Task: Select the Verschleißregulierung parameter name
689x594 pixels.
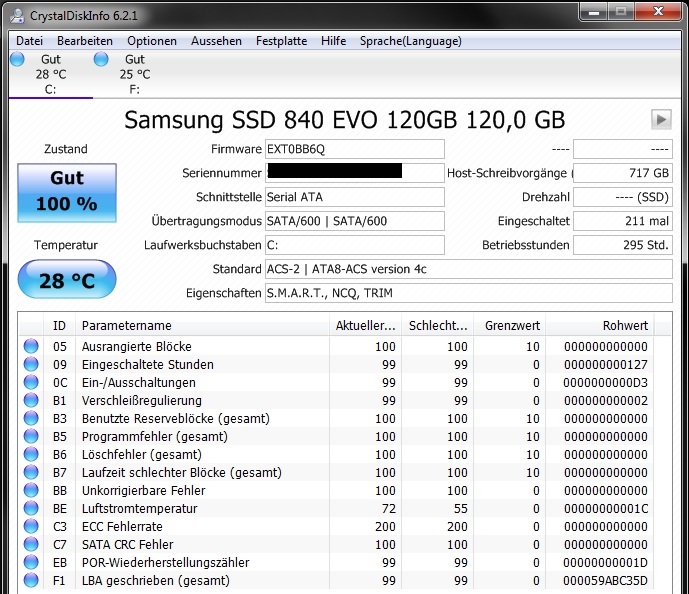Action: tap(141, 401)
